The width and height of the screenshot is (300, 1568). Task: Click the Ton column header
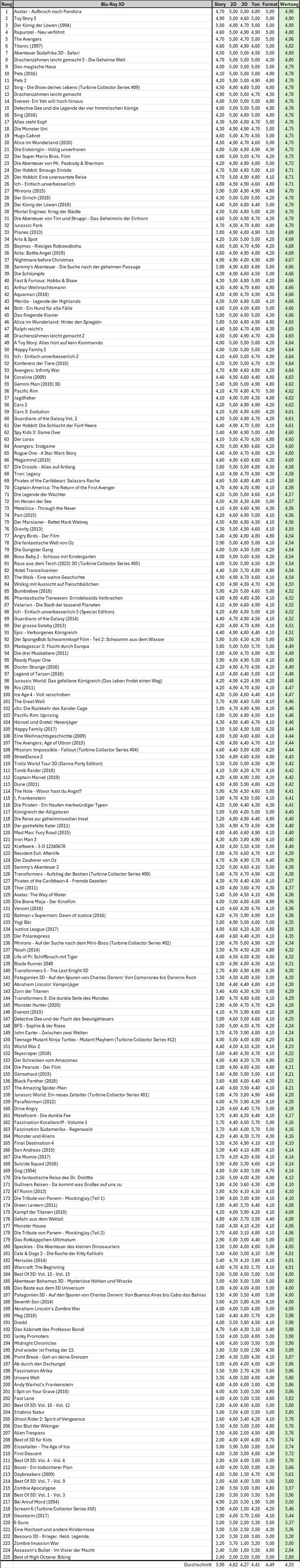tap(255, 4)
